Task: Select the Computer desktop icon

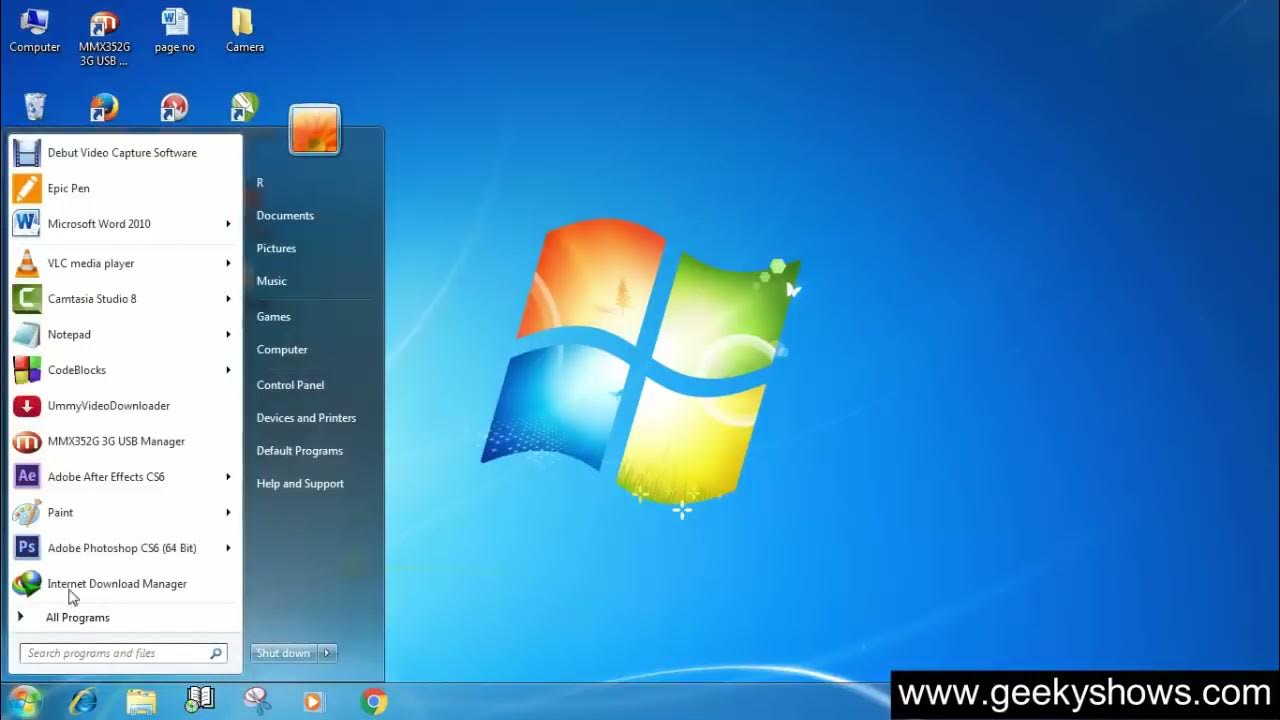Action: point(35,31)
